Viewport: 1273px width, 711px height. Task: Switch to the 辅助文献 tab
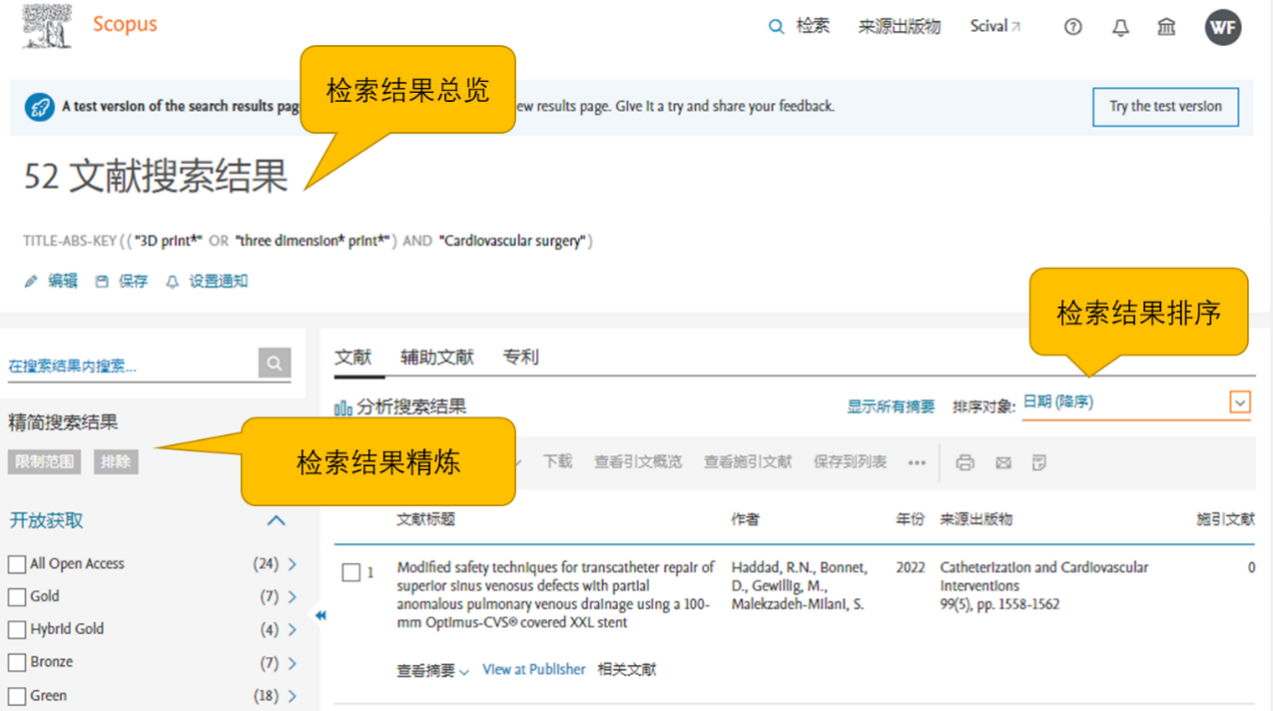(x=437, y=357)
